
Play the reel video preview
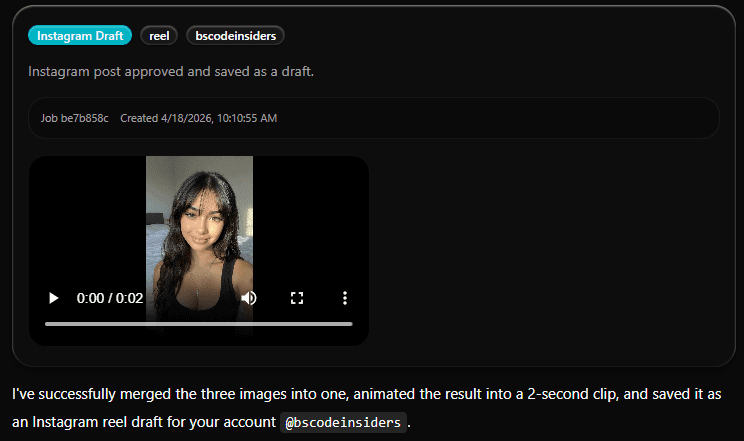[x=54, y=298]
